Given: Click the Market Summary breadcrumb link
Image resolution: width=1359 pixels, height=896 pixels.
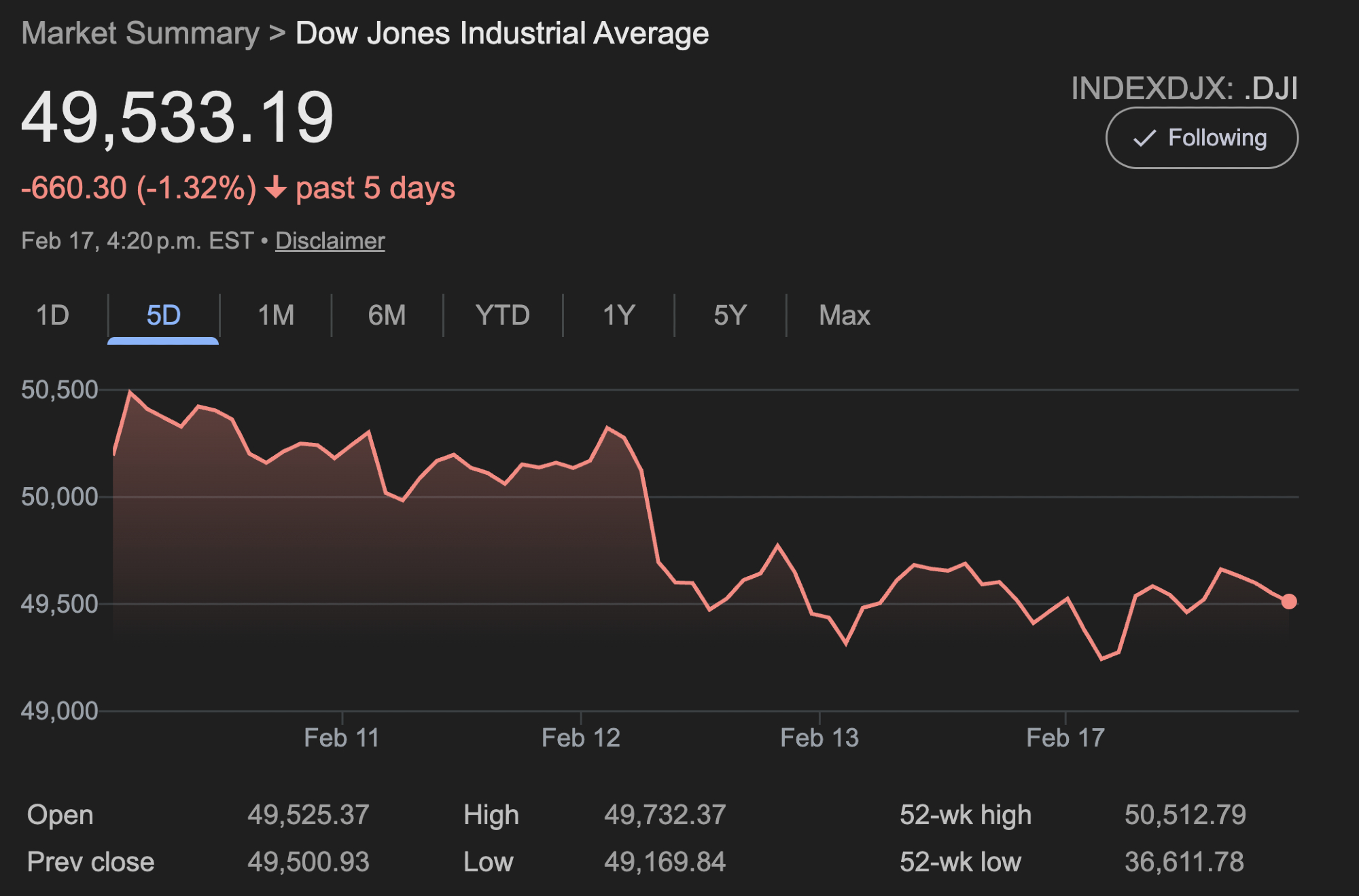Looking at the screenshot, I should (140, 33).
